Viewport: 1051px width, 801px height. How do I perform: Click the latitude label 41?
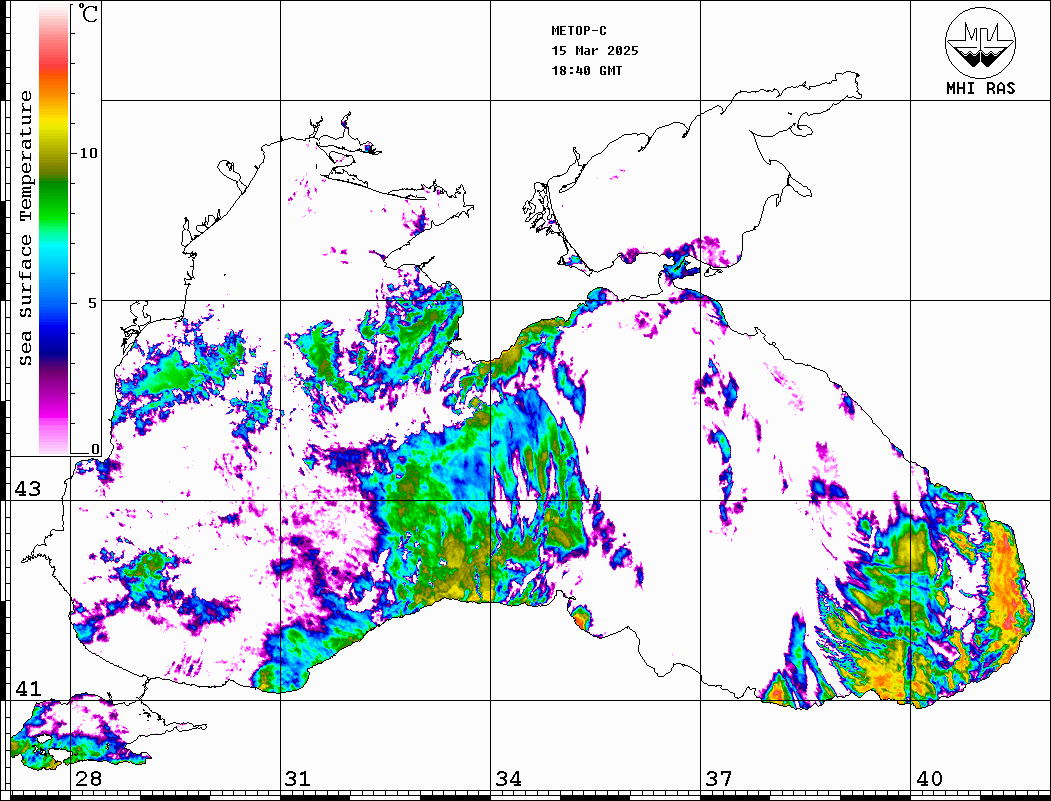pyautogui.click(x=28, y=688)
